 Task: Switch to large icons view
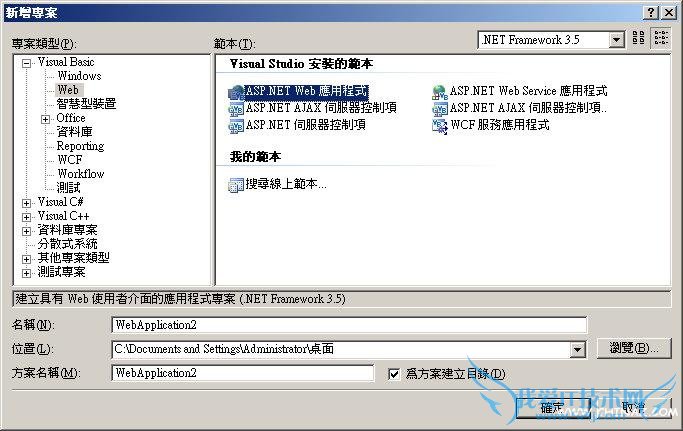[638, 37]
